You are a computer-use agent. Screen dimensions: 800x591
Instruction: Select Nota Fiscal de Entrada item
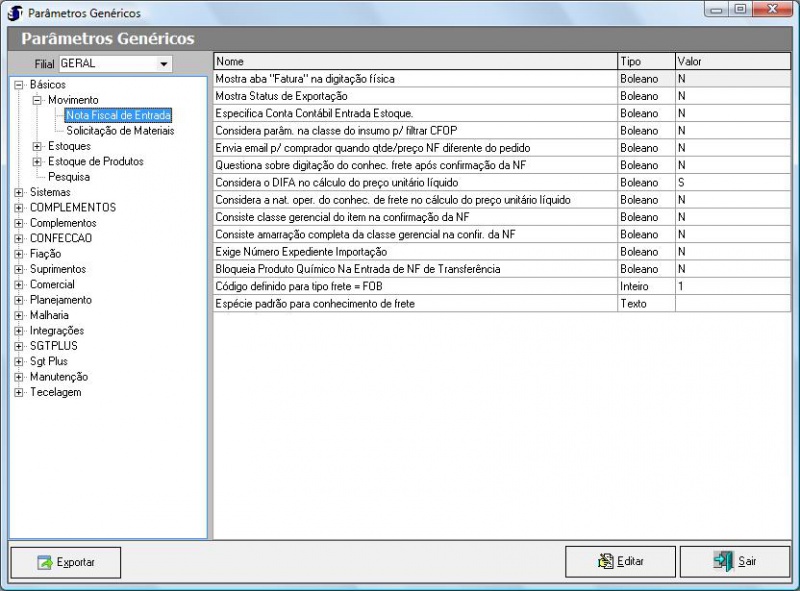pos(118,116)
